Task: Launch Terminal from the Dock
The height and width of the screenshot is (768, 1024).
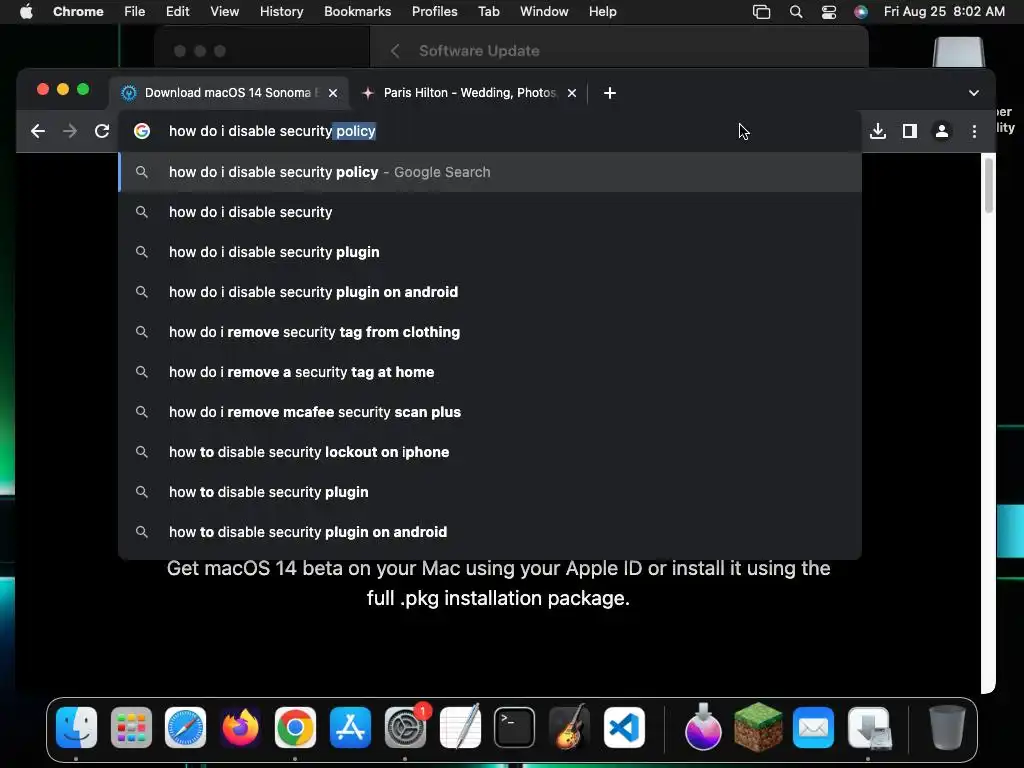Action: pos(515,728)
